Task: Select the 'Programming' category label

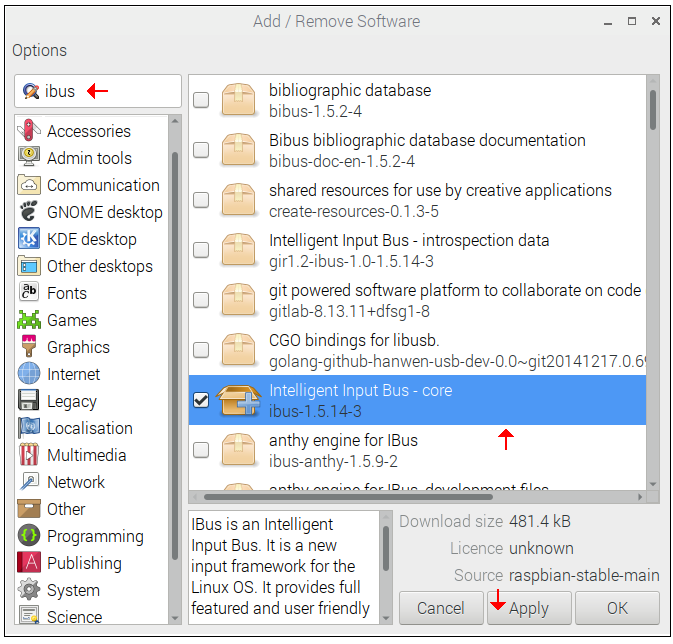Action: coord(95,537)
